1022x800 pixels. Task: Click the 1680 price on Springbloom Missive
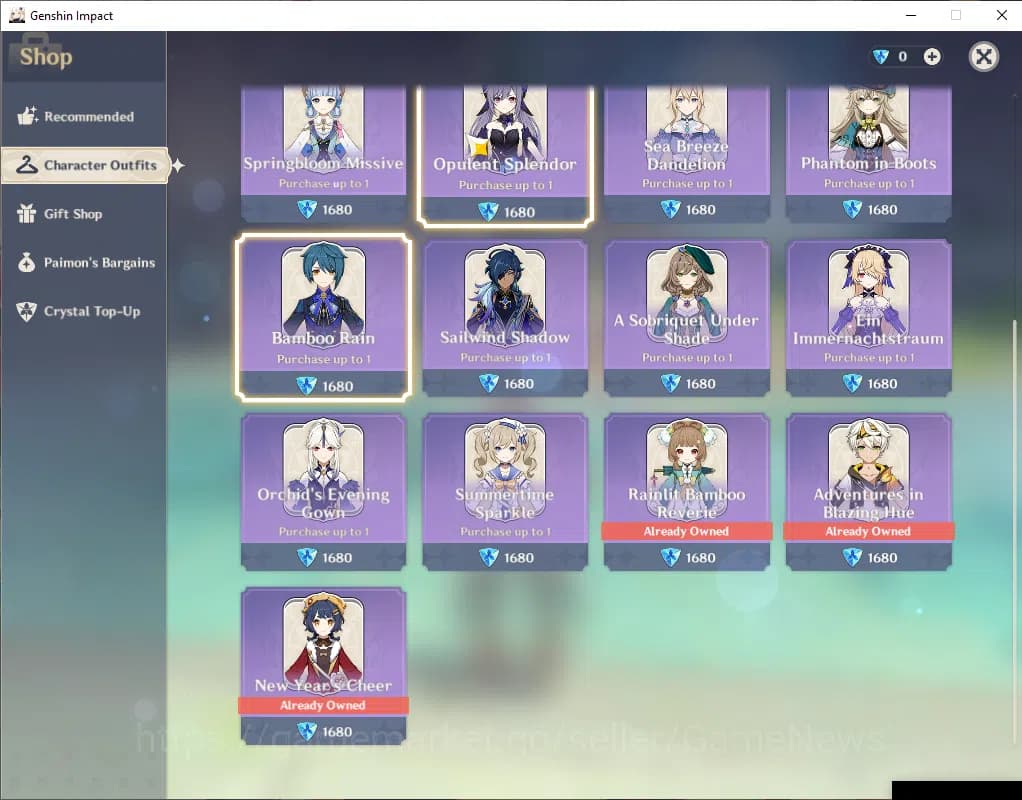(337, 210)
